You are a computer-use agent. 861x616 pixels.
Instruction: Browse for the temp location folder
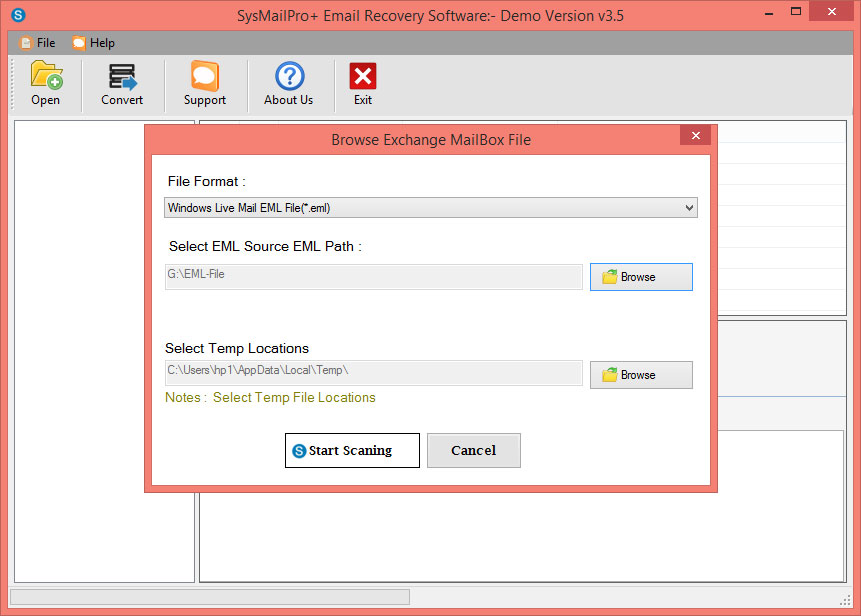(x=641, y=375)
